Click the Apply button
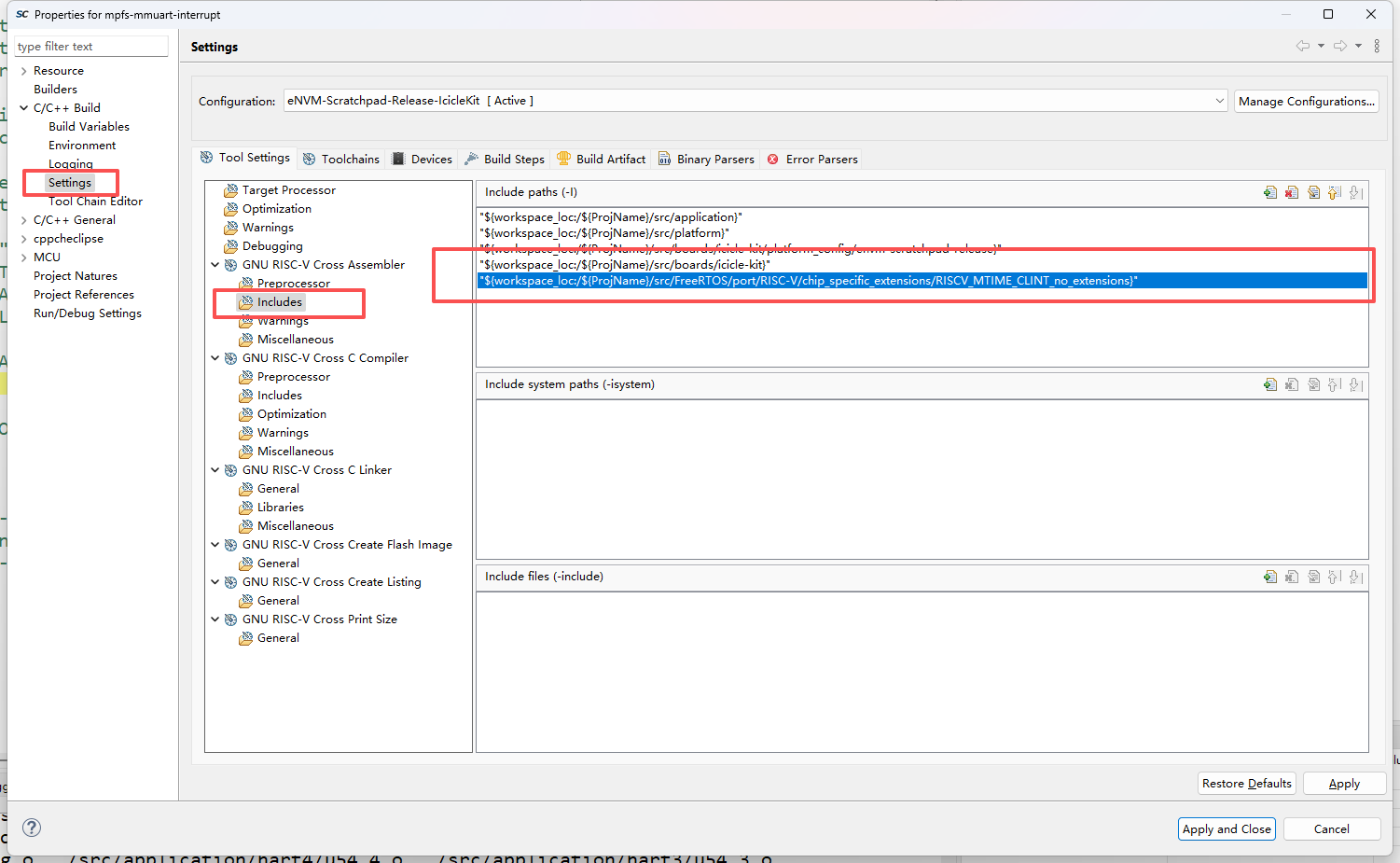Viewport: 1400px width, 863px height. click(x=1344, y=784)
